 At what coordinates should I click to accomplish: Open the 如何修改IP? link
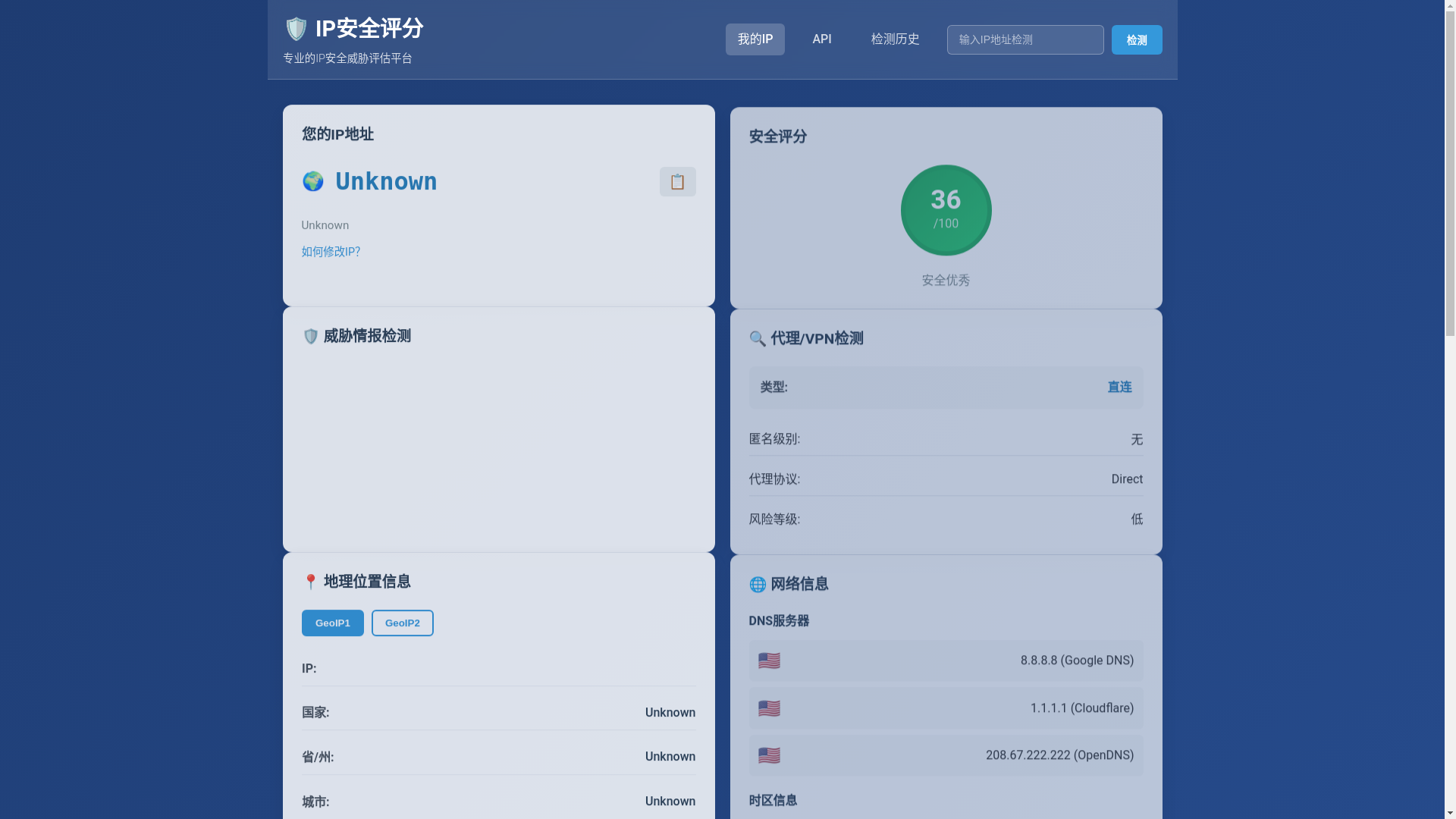331,252
